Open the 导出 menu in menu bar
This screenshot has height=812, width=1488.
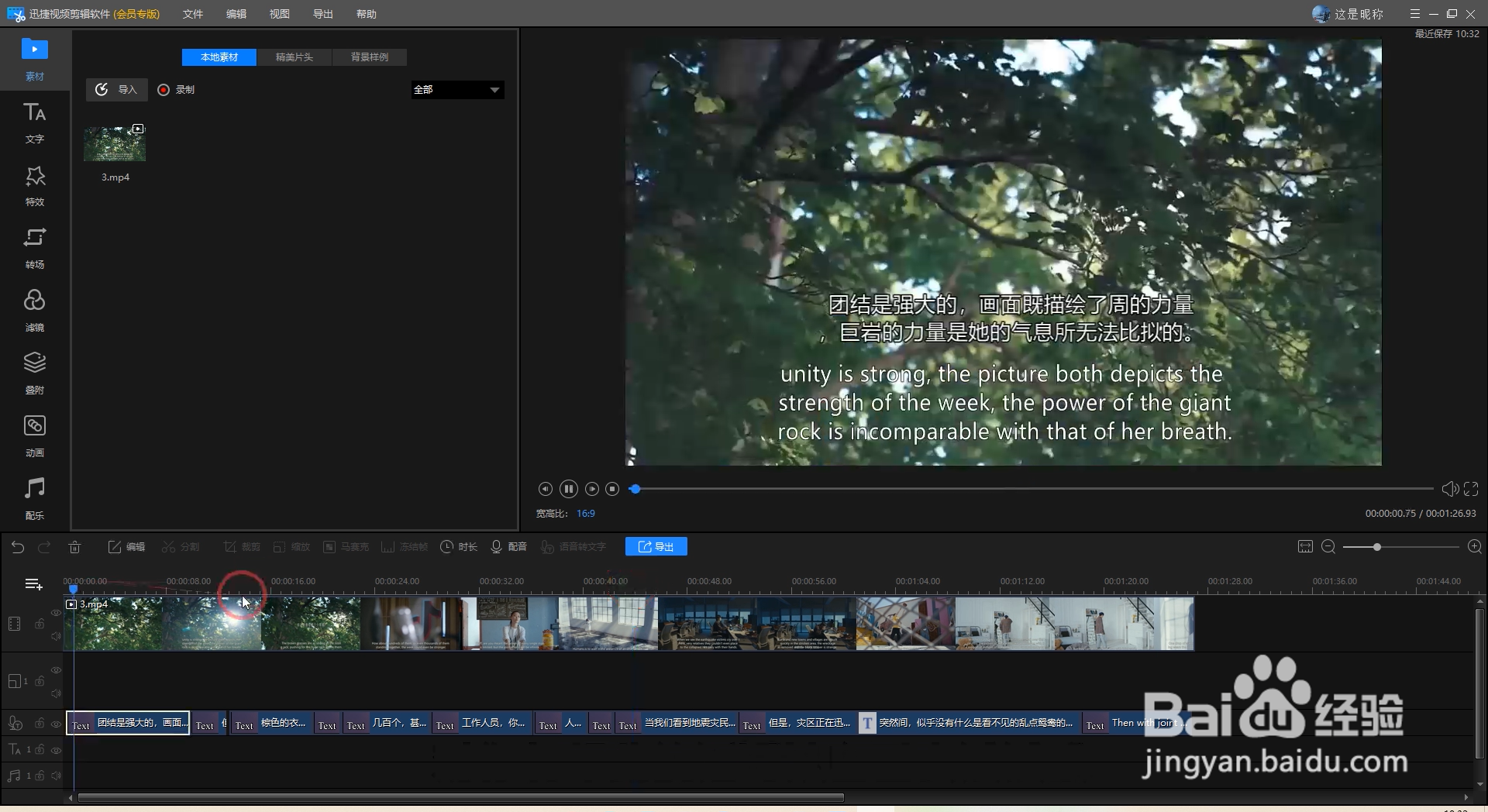pyautogui.click(x=323, y=14)
